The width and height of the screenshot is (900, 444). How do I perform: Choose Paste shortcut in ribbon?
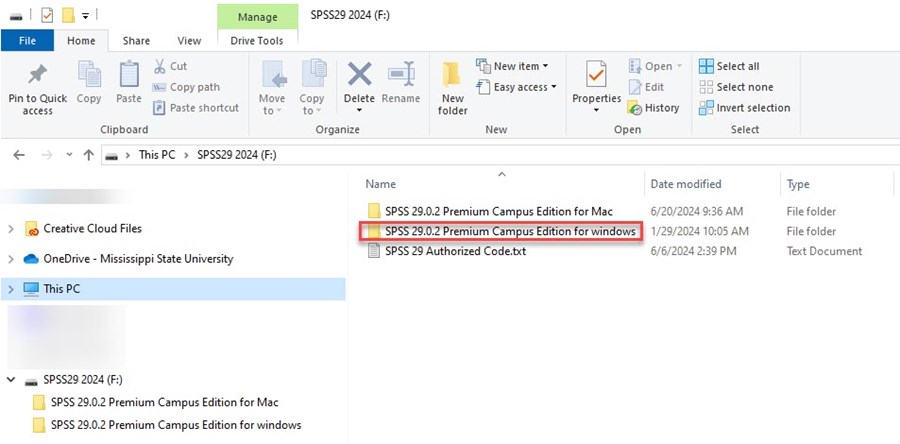coord(196,108)
